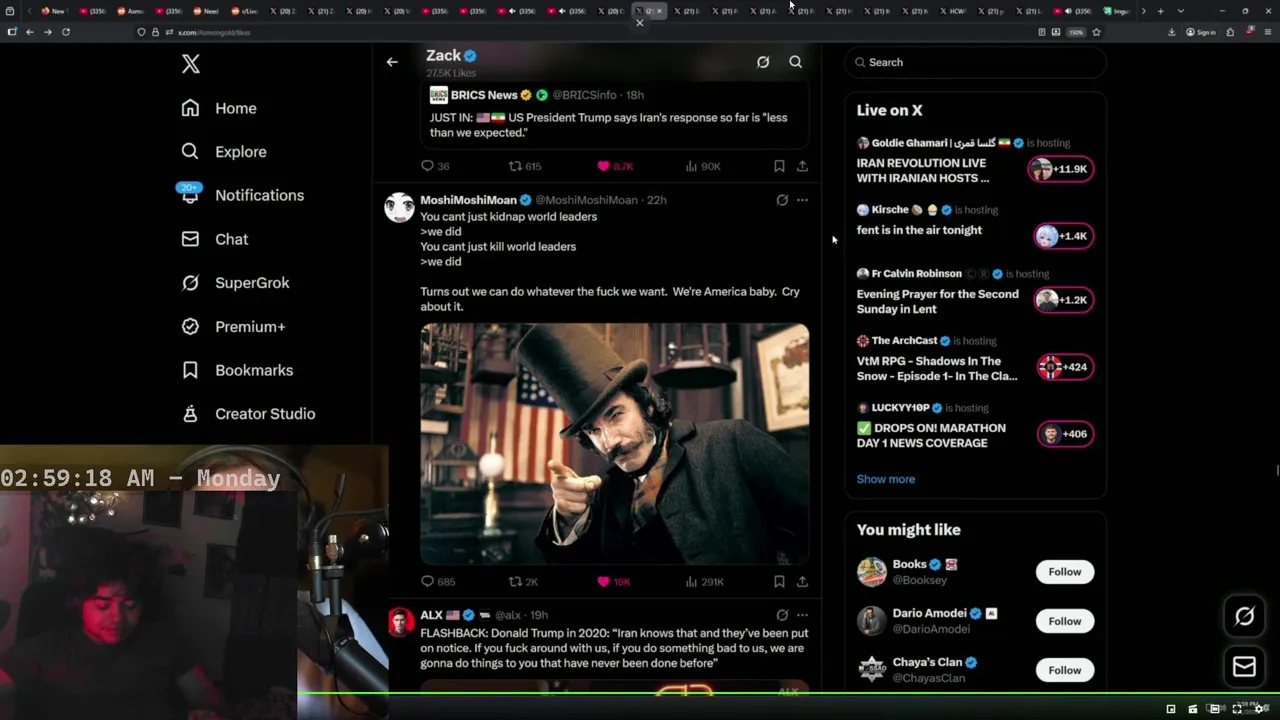Click the Home house icon
1280x720 pixels.
(x=190, y=108)
